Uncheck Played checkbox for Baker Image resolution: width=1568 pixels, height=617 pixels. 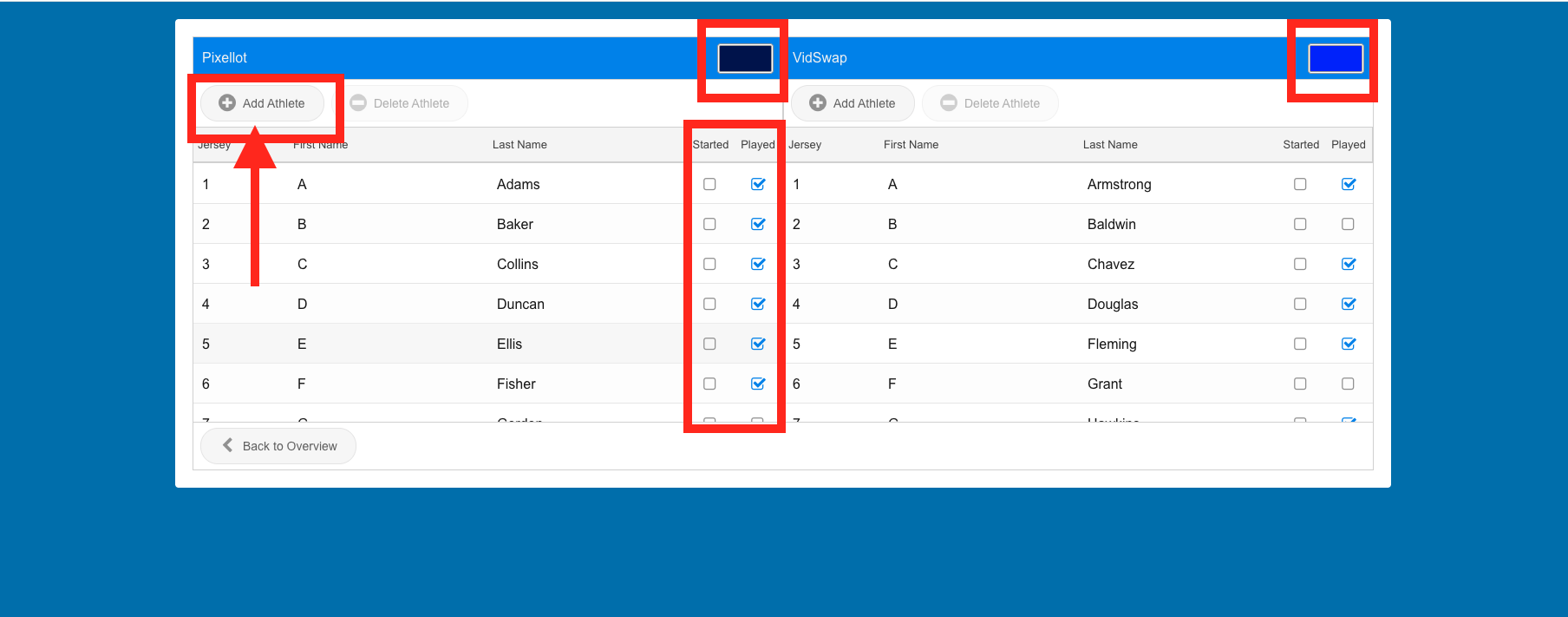click(758, 224)
